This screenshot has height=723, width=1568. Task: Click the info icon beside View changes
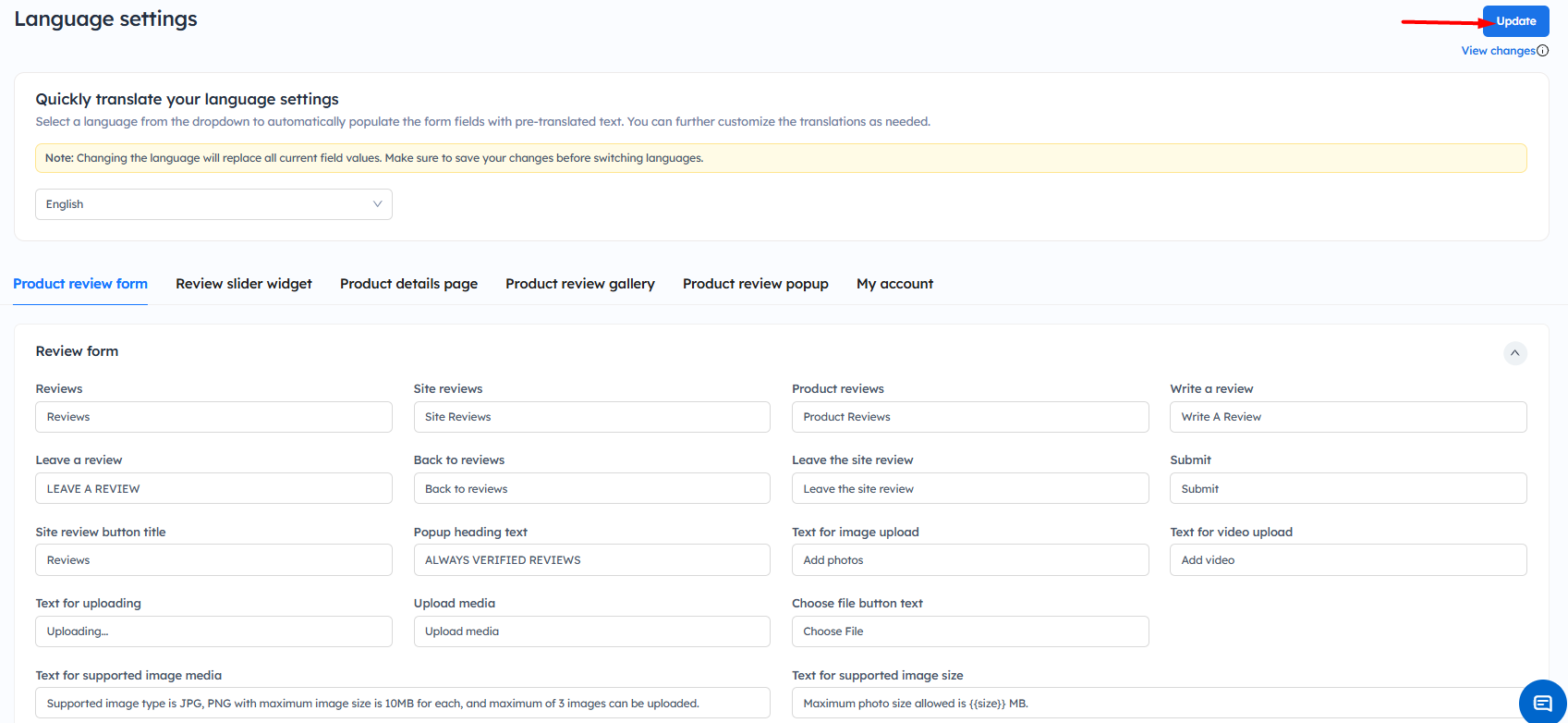pos(1542,51)
